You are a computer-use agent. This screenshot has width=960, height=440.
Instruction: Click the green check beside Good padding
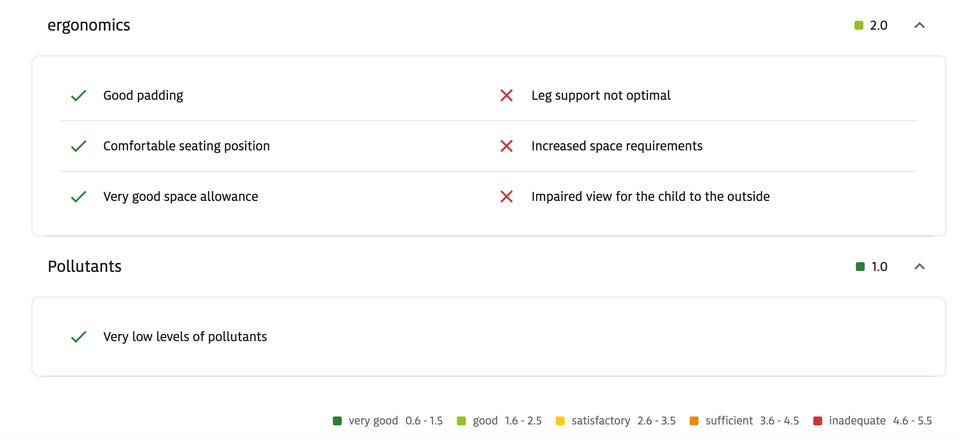(78, 96)
